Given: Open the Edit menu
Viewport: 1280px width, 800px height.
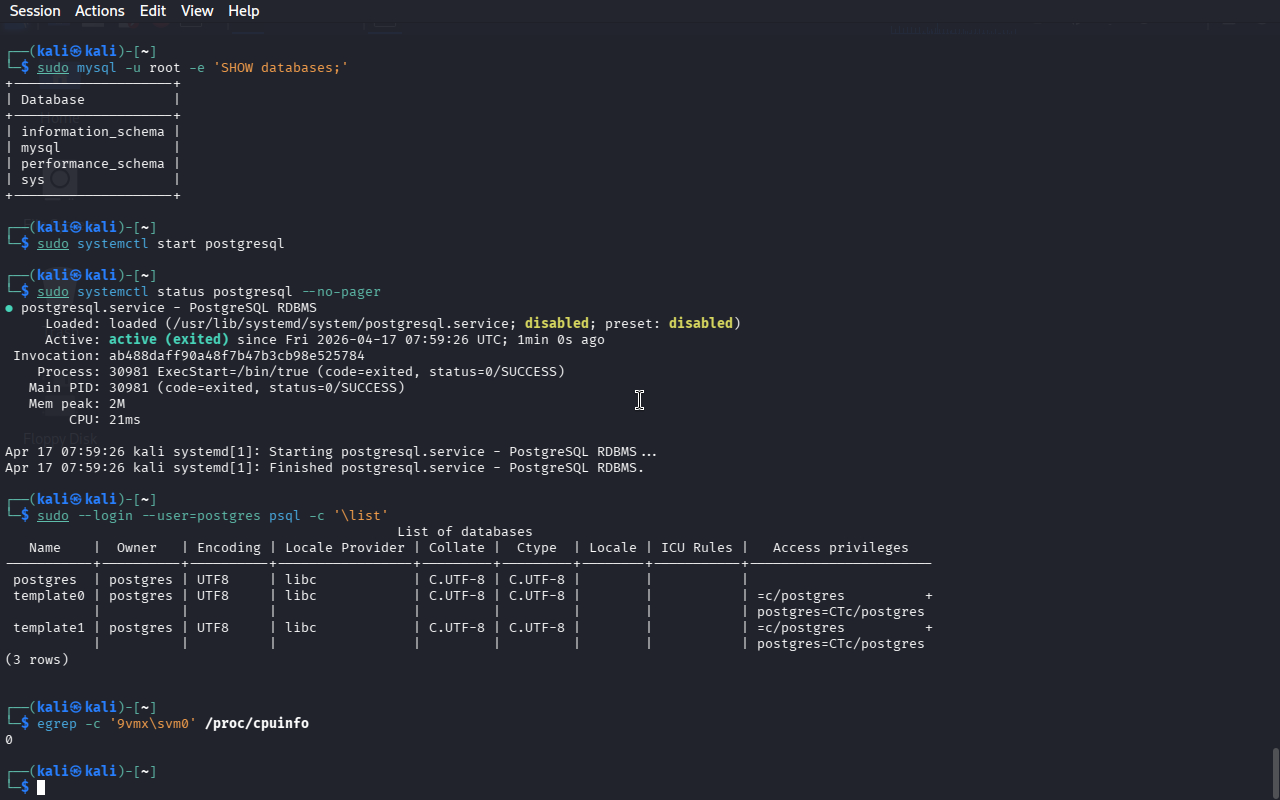Looking at the screenshot, I should [153, 11].
